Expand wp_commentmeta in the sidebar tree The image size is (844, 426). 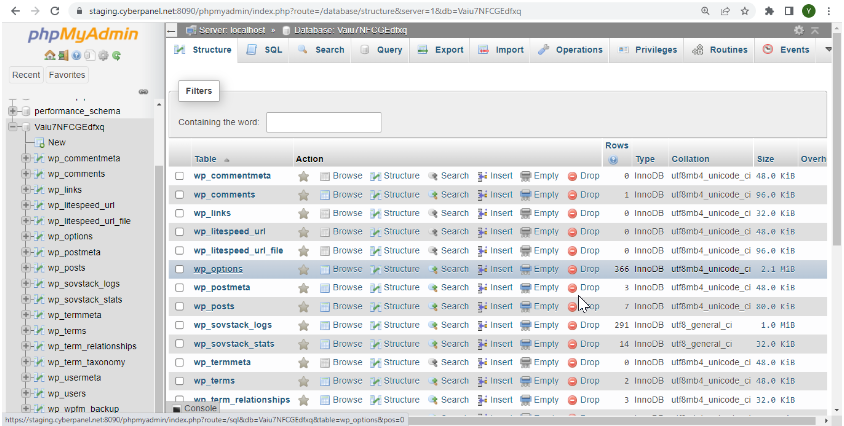click(25, 158)
